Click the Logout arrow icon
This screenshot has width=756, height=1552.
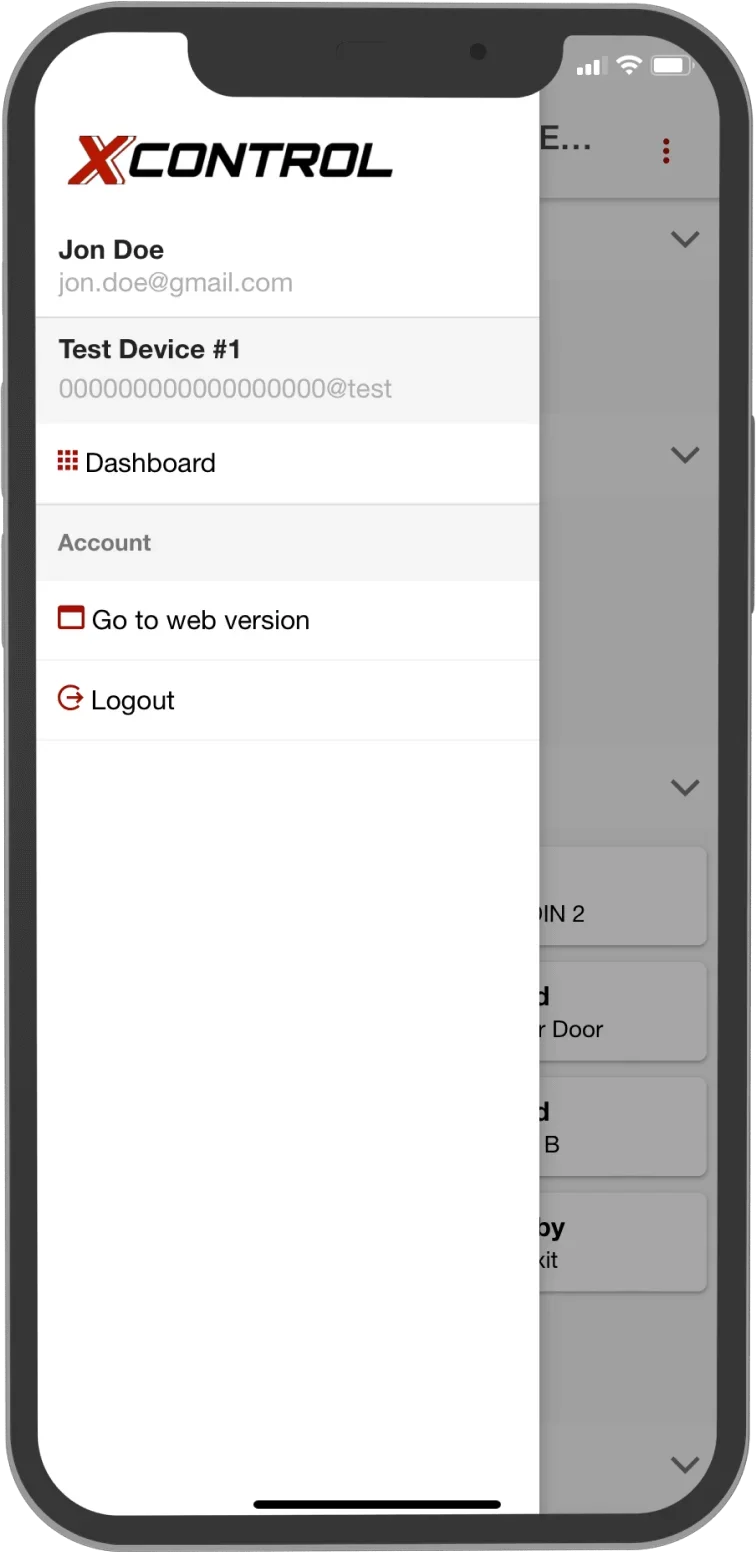[x=70, y=698]
